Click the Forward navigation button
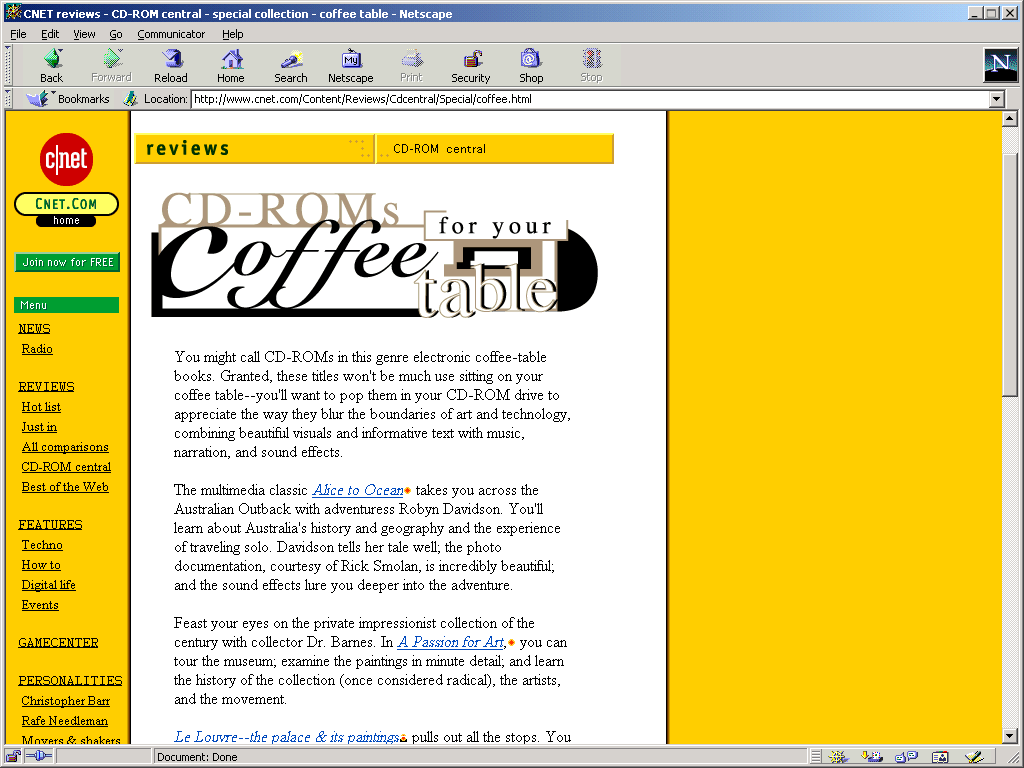 pyautogui.click(x=111, y=66)
